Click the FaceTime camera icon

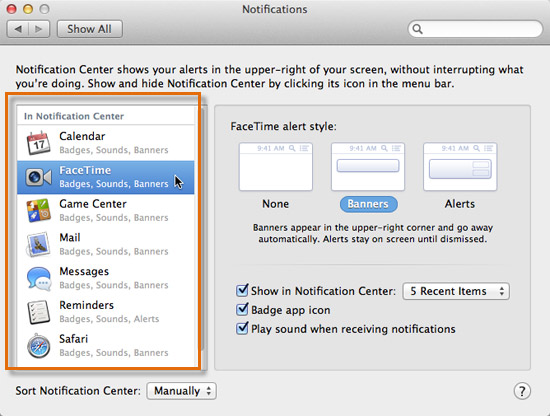point(38,177)
